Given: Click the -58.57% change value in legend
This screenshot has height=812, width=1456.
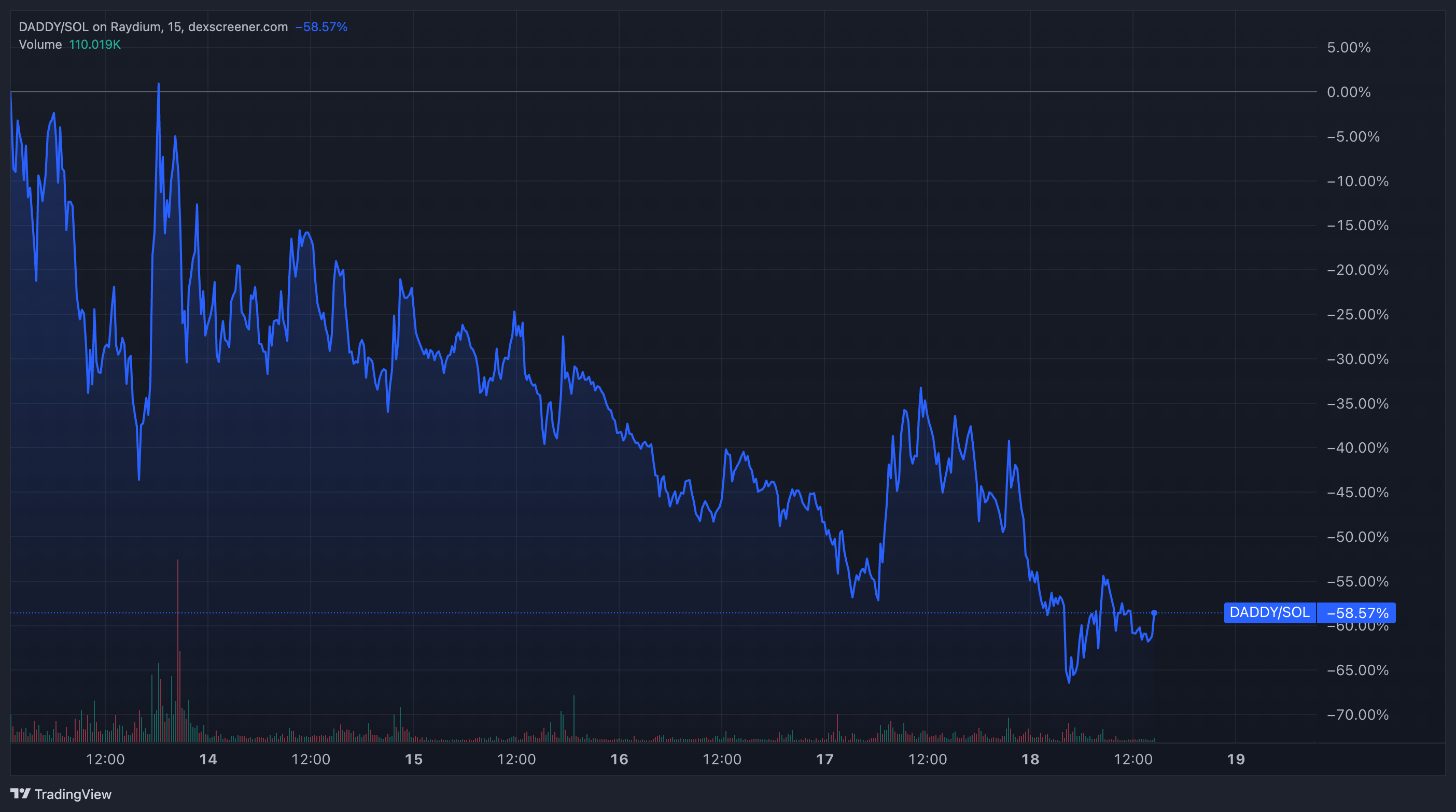Looking at the screenshot, I should point(321,26).
